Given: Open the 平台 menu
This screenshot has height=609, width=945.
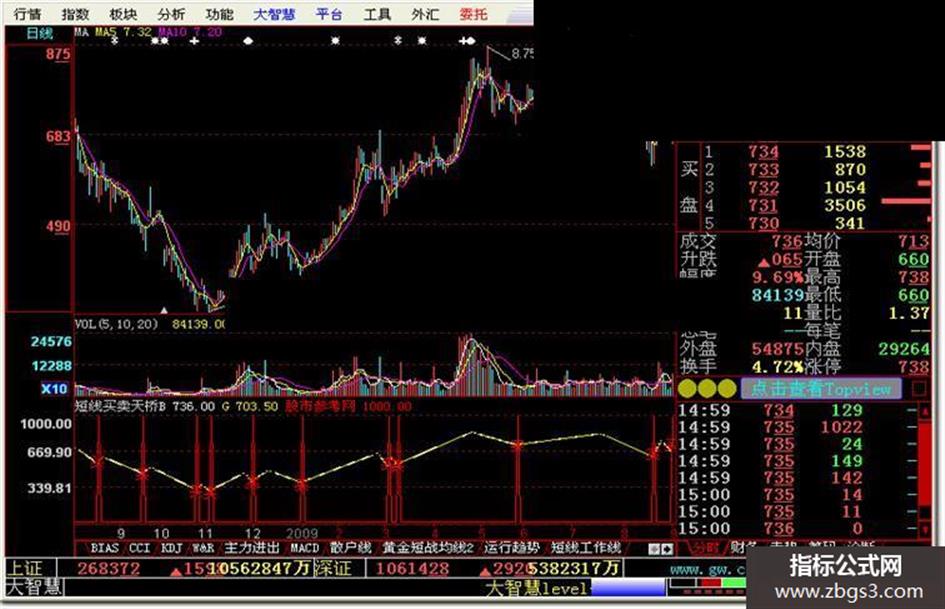Looking at the screenshot, I should click(329, 13).
